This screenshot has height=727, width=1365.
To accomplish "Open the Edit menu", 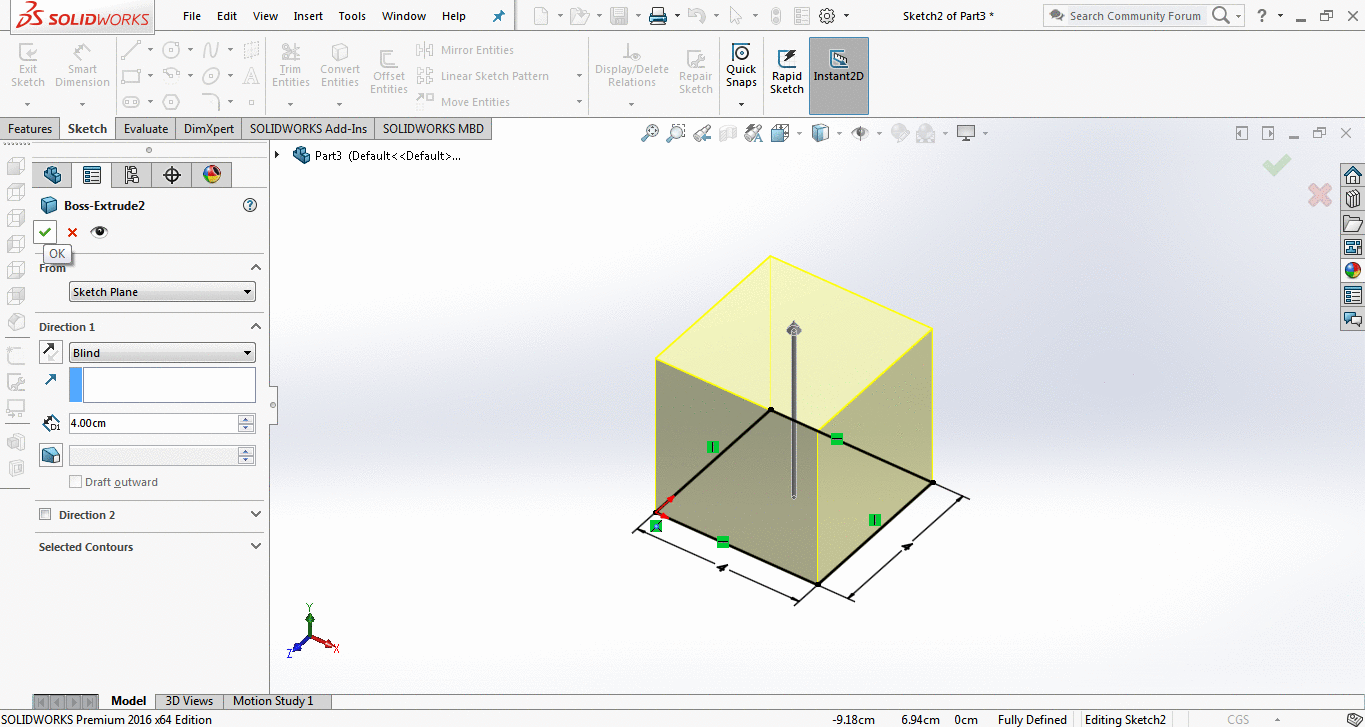I will (227, 16).
